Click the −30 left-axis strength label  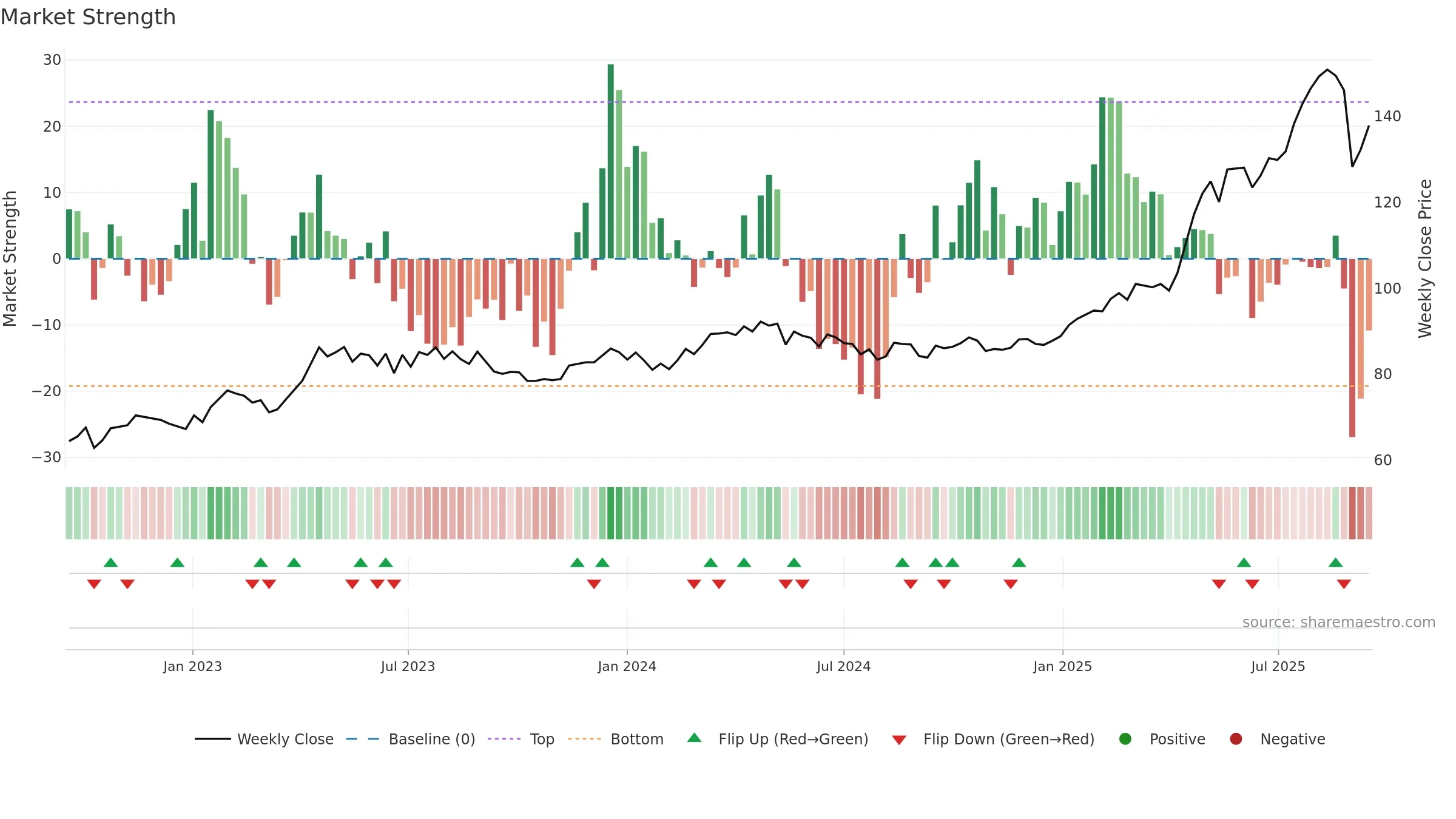point(47,457)
